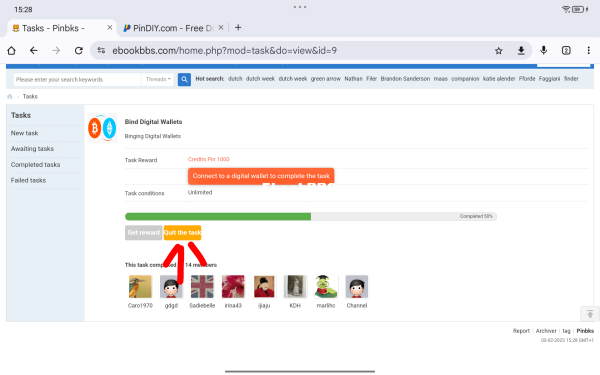
Task: Open the Threads search type dropdown
Action: 158,79
